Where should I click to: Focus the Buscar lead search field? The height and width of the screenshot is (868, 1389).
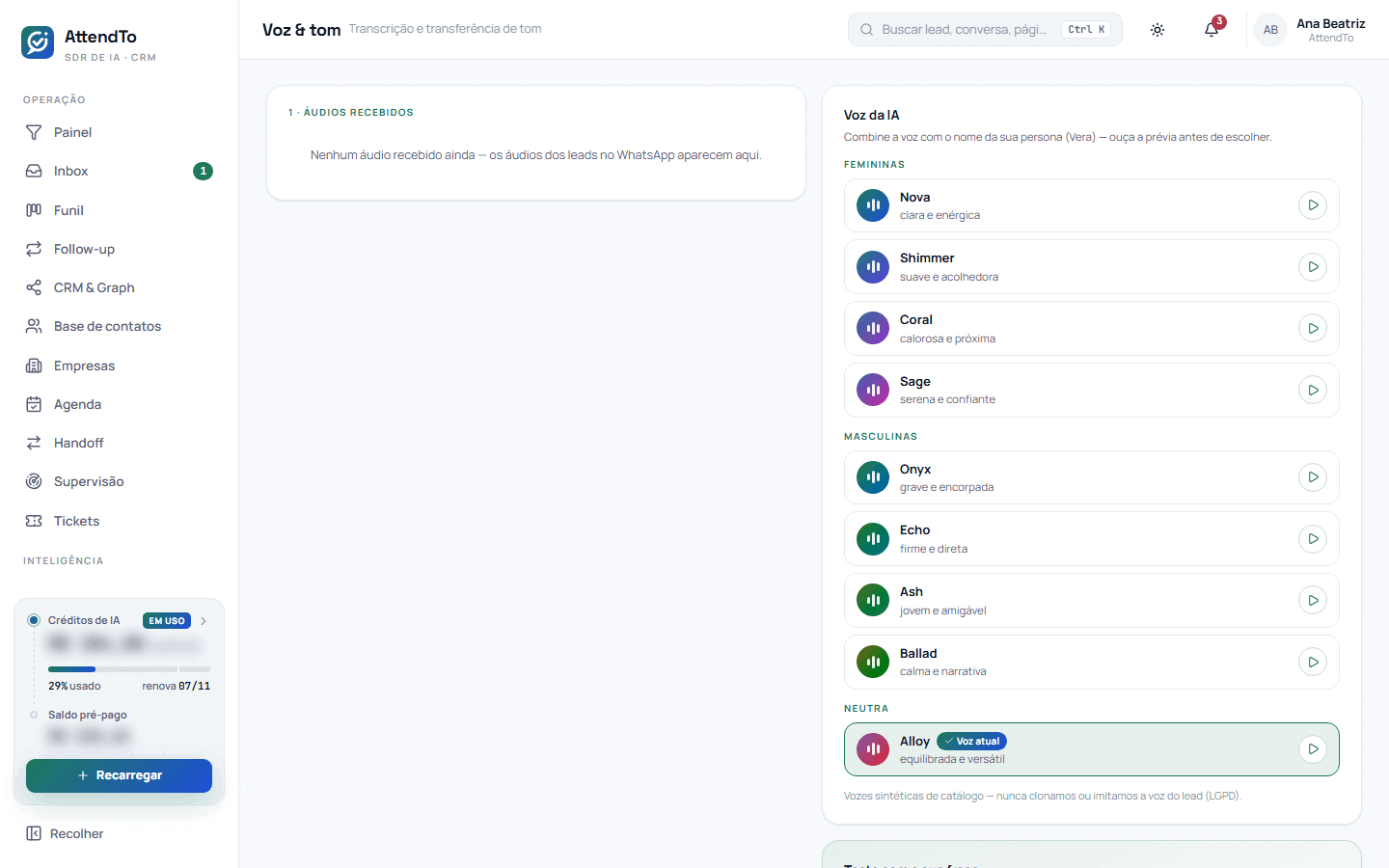point(985,30)
